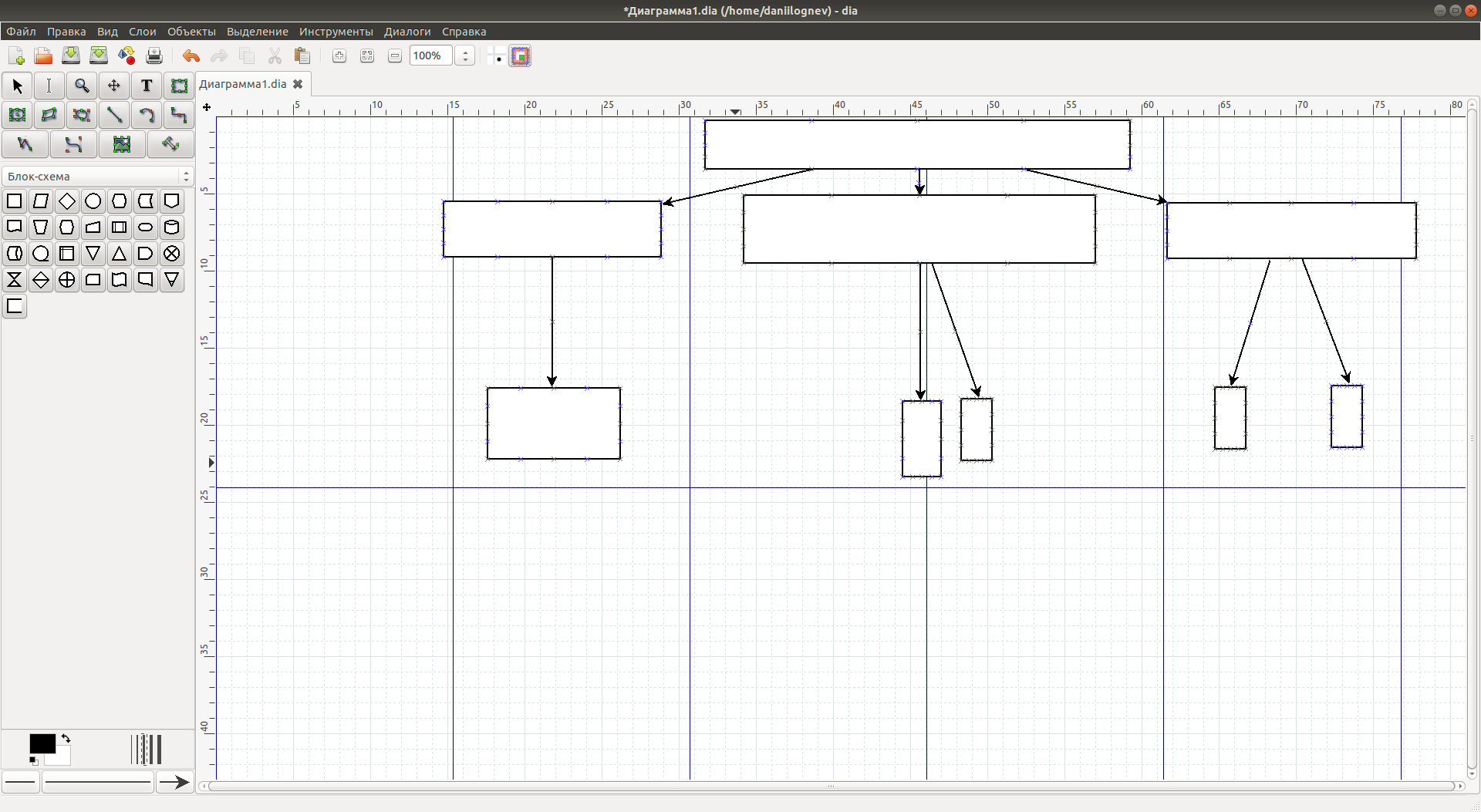Select the Text tool in toolbox

tap(147, 86)
